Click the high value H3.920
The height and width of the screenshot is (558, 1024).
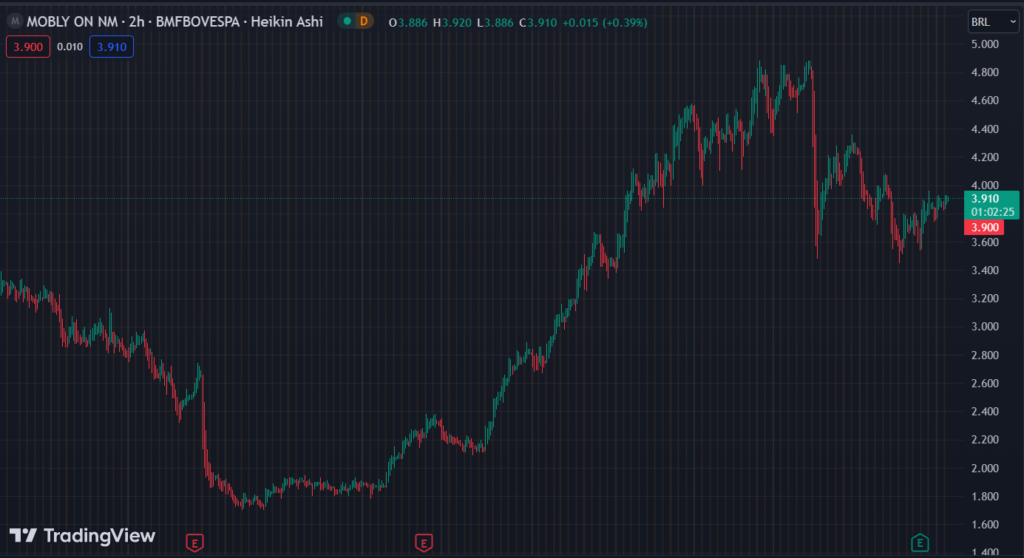[x=452, y=22]
